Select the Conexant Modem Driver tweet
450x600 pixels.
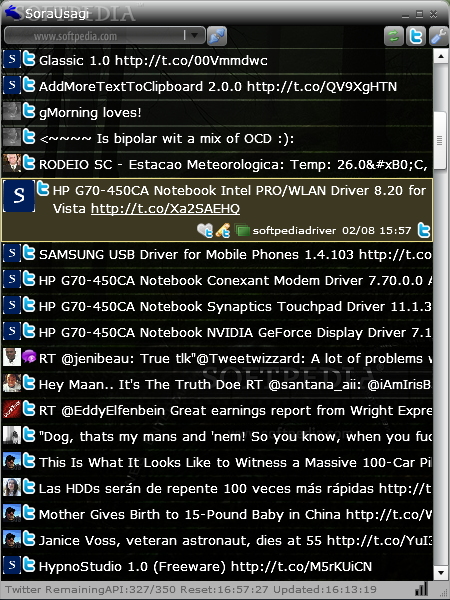(x=217, y=281)
